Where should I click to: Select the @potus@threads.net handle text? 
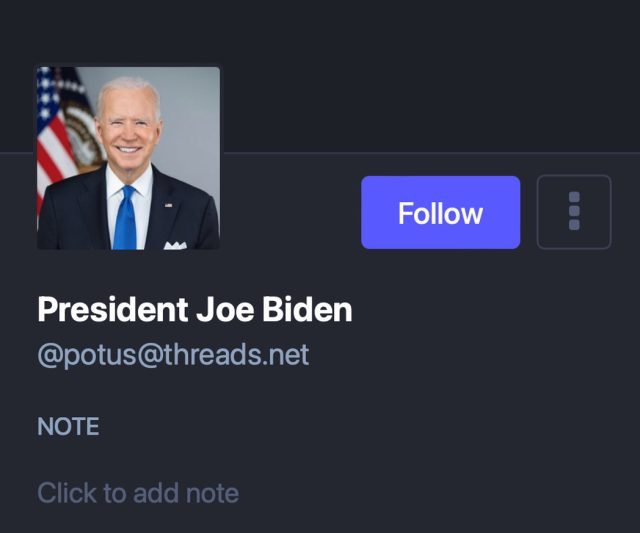click(x=173, y=355)
